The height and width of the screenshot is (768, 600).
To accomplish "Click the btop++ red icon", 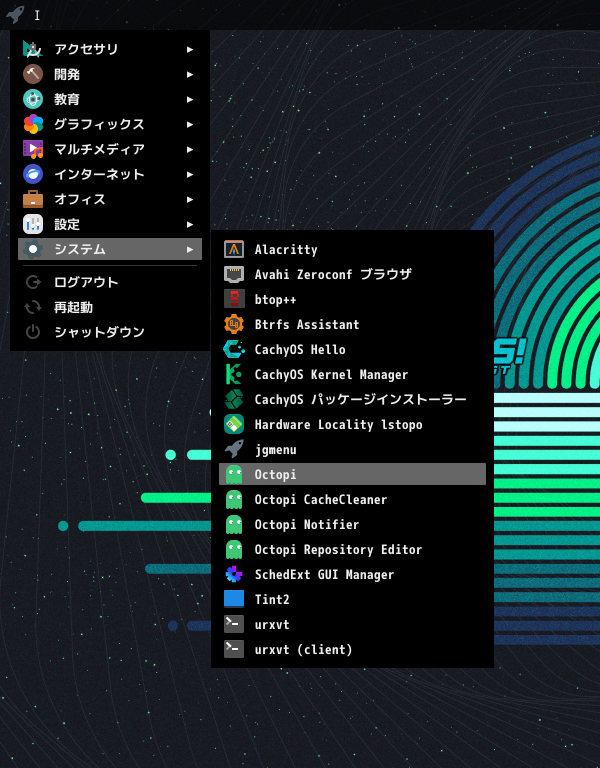I will (234, 299).
